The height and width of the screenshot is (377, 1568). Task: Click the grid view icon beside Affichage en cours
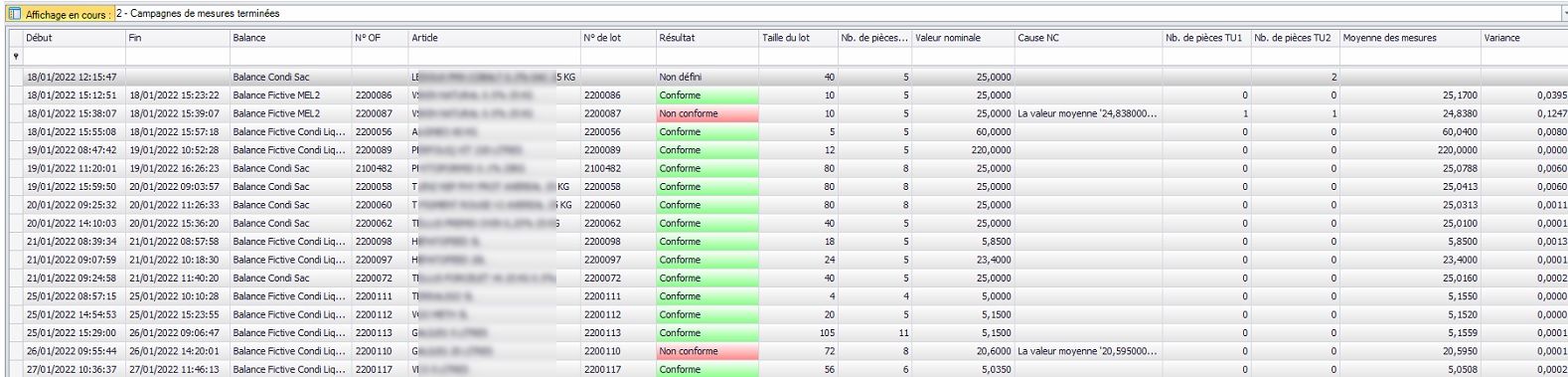coord(15,14)
